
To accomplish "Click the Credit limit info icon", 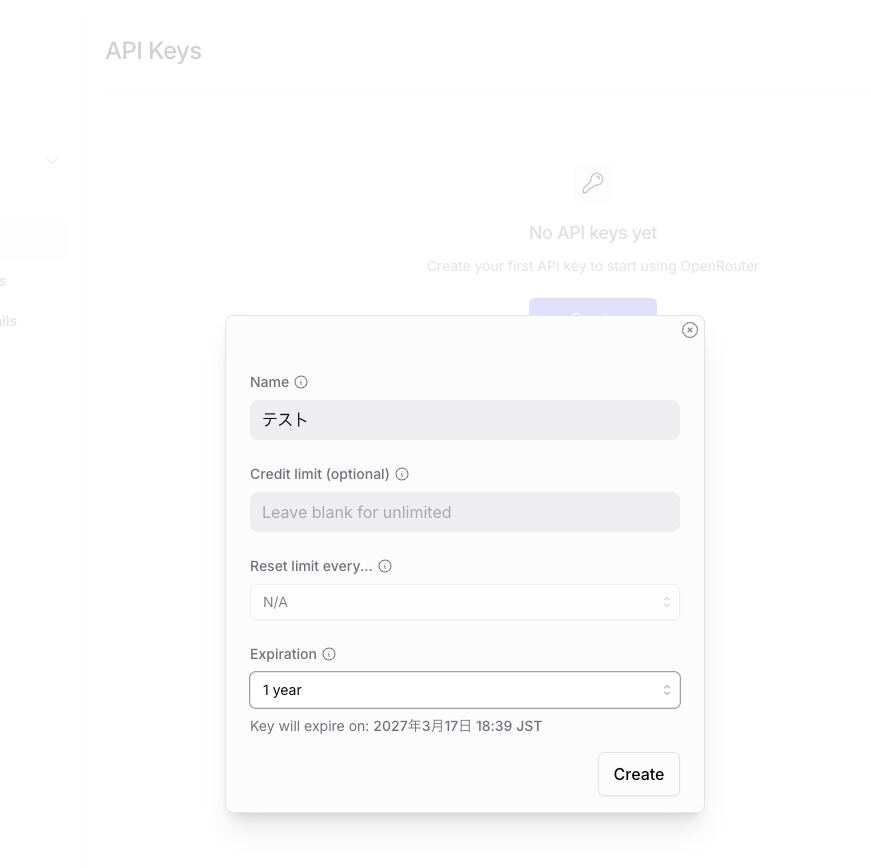I will click(402, 474).
